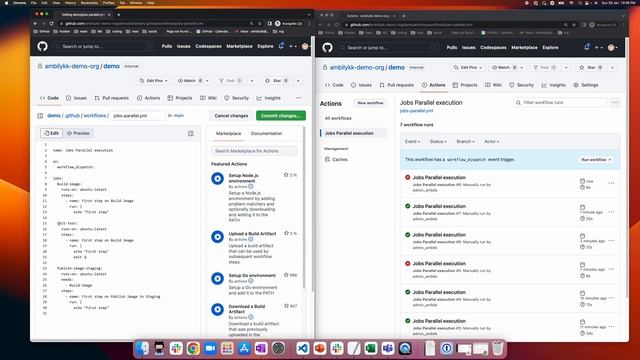Open GitHub home logo in right window

(327, 47)
